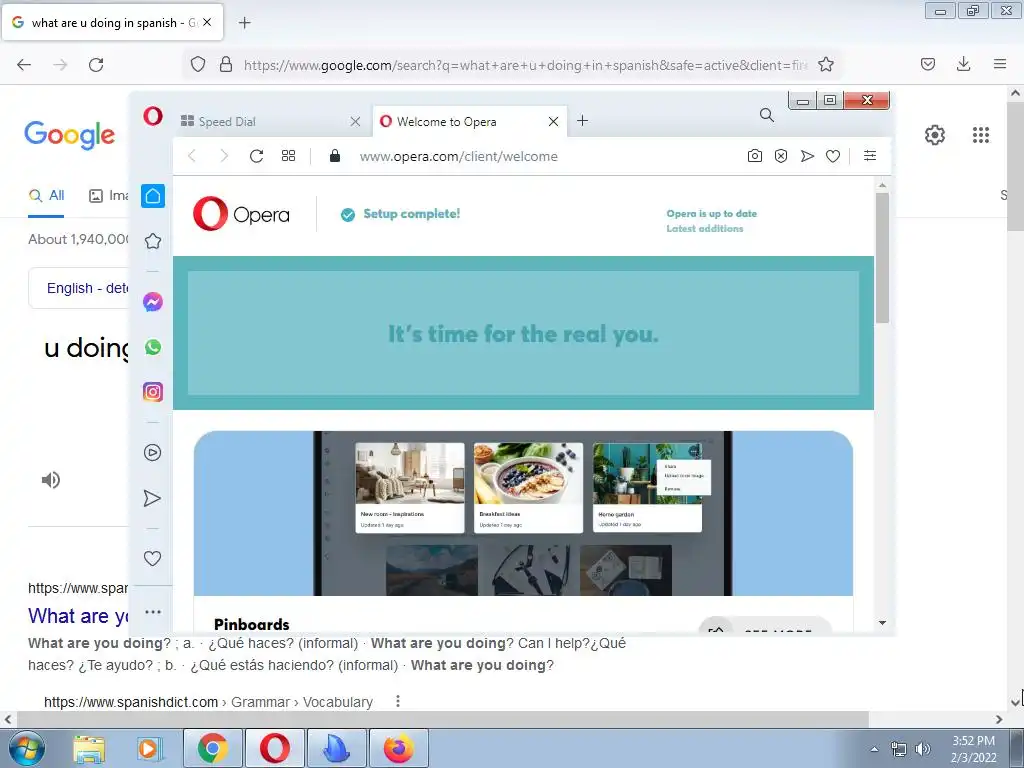
Task: Open the volume control in system tray
Action: pos(922,749)
